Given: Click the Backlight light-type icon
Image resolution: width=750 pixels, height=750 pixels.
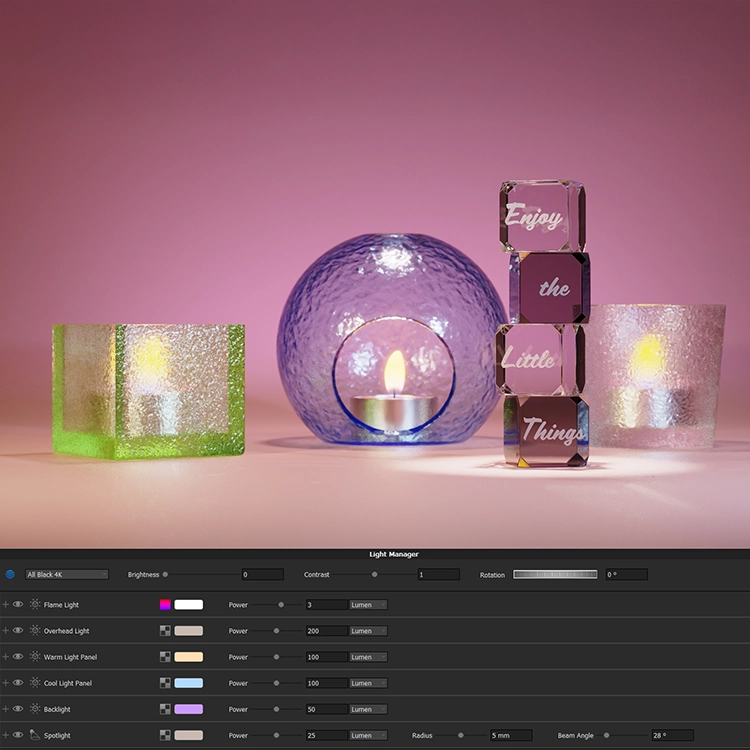Looking at the screenshot, I should [x=34, y=709].
